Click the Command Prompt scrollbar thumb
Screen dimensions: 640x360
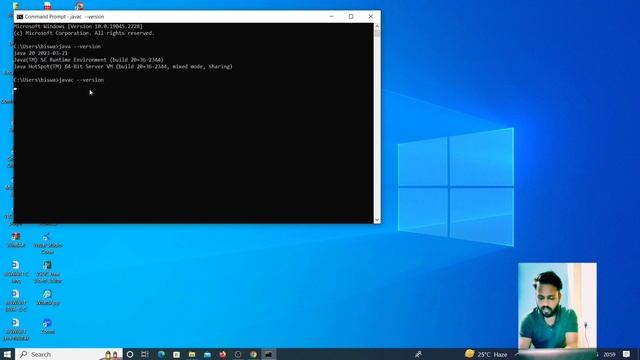click(x=377, y=34)
